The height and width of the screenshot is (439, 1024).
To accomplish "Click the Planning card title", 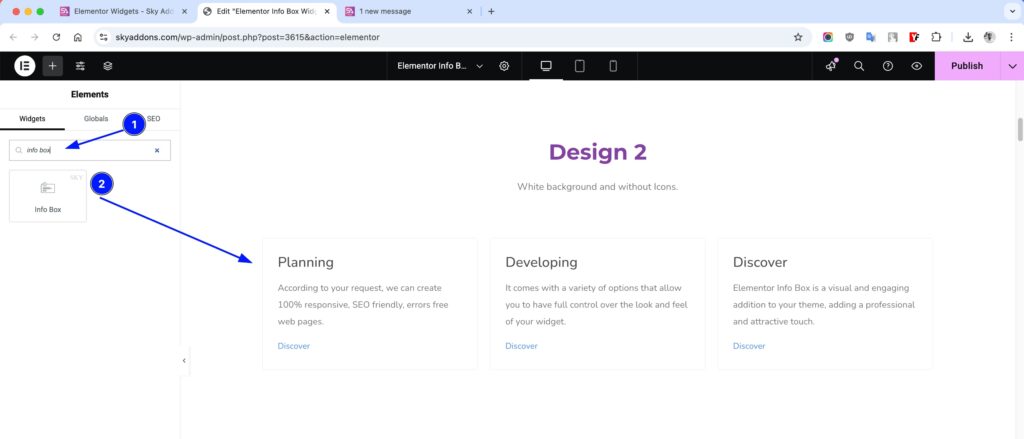I will click(x=306, y=262).
